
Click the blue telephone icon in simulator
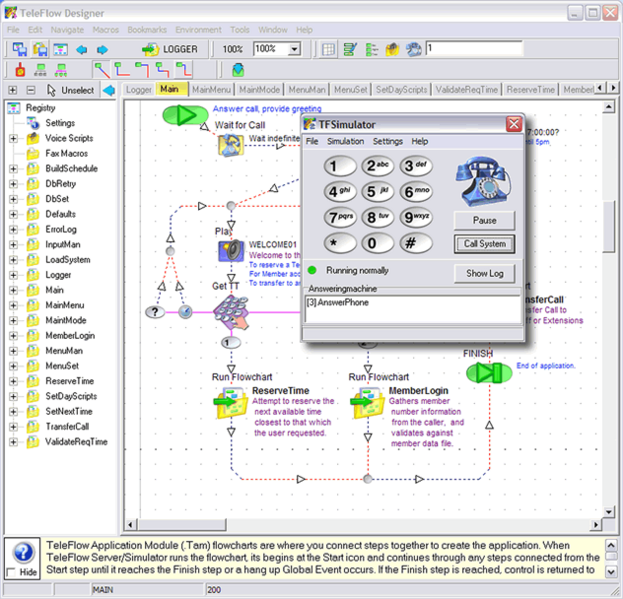[x=483, y=182]
